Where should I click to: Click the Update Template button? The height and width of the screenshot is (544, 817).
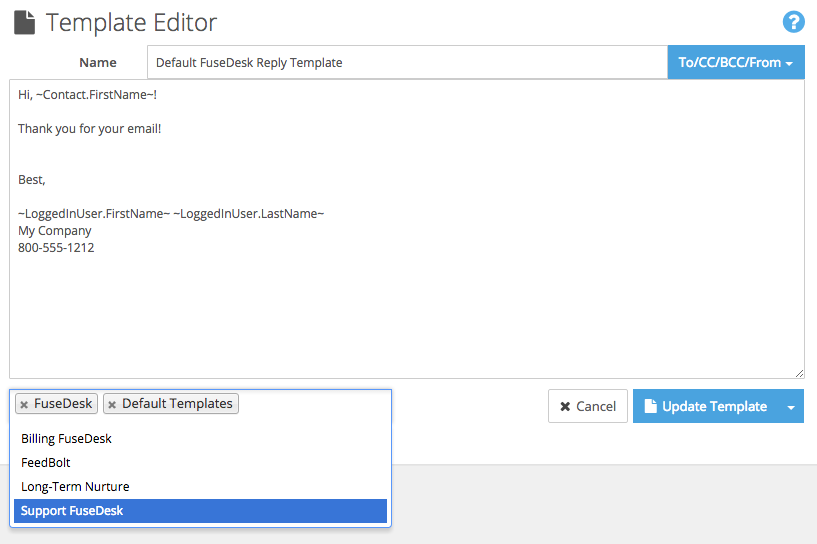705,407
